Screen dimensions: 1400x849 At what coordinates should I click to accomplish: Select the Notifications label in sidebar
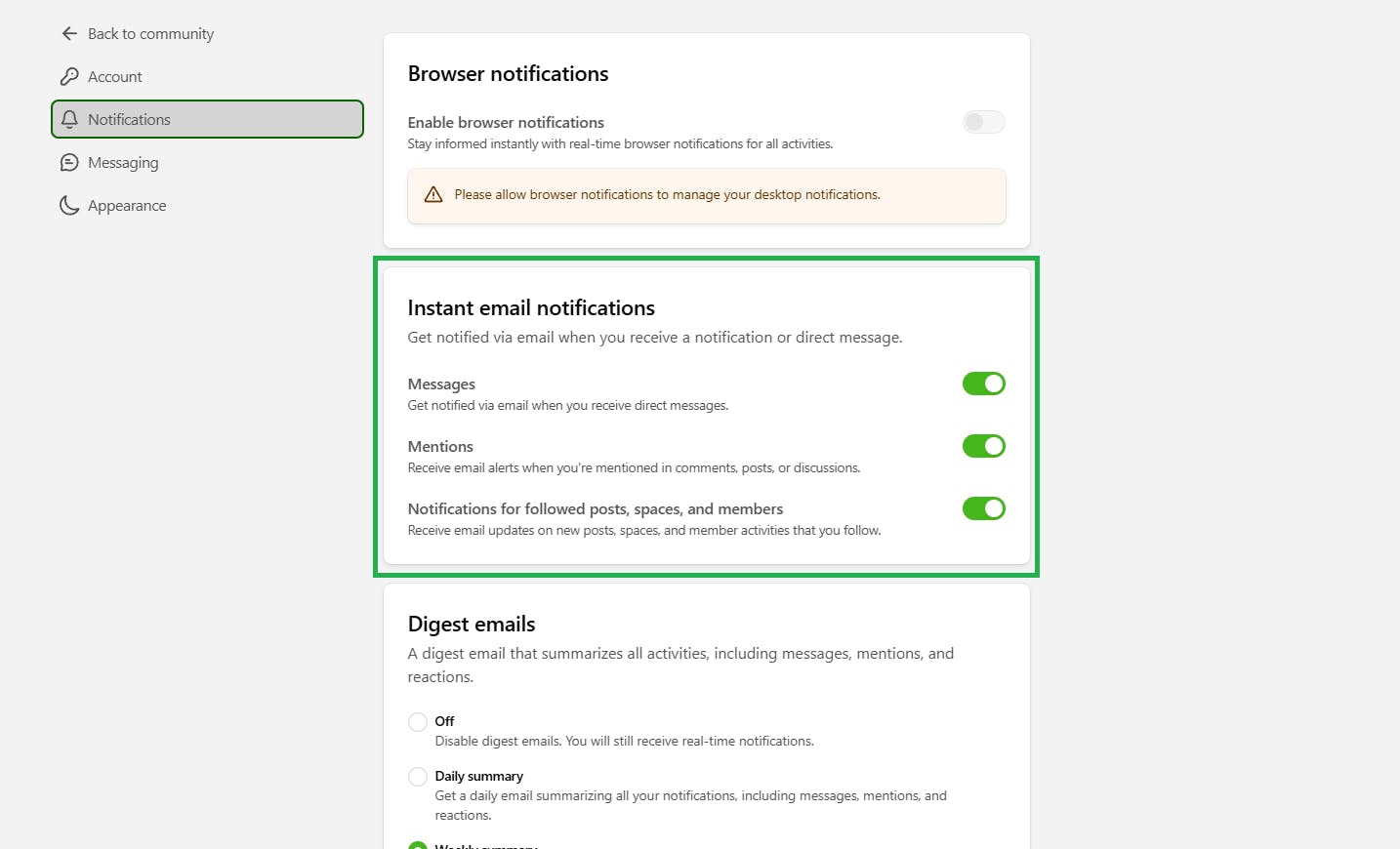point(129,120)
